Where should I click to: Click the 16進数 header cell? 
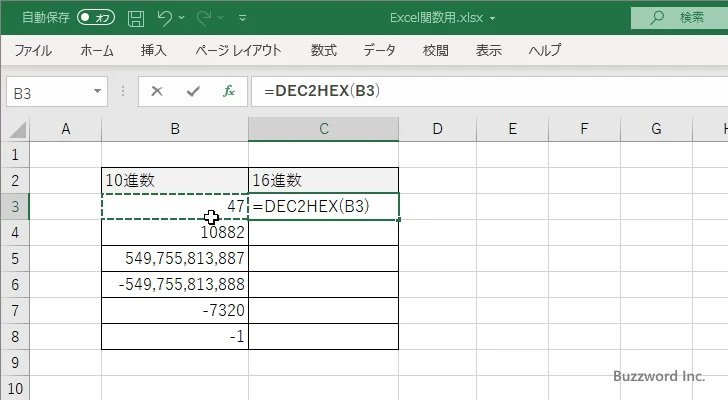click(324, 181)
